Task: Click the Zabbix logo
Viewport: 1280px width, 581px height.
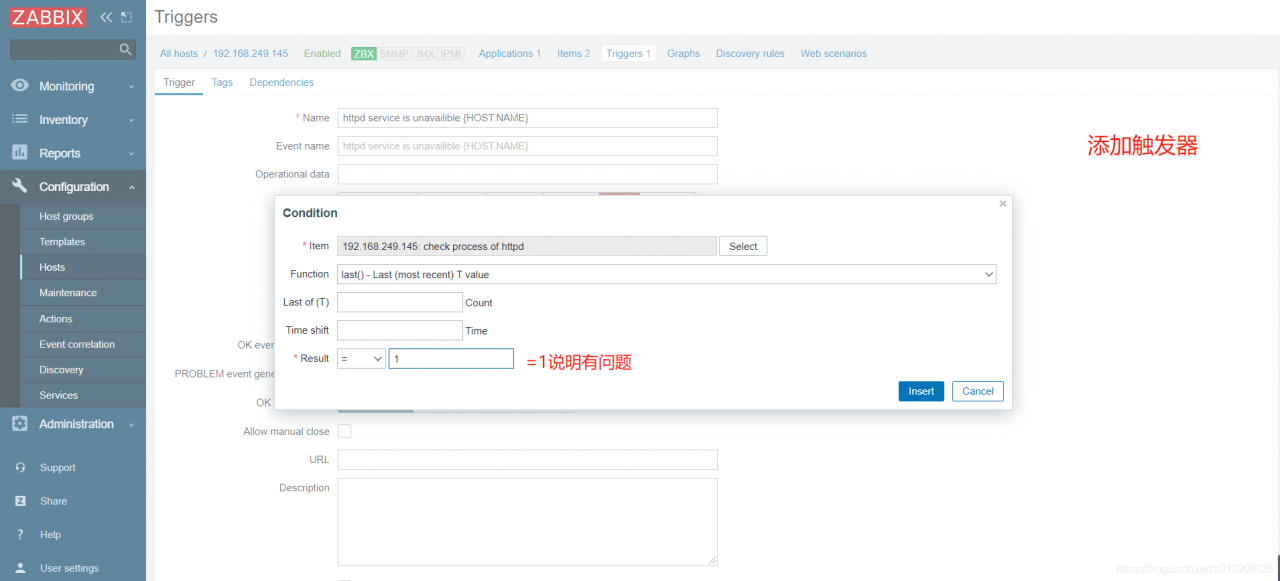Action: coord(48,17)
